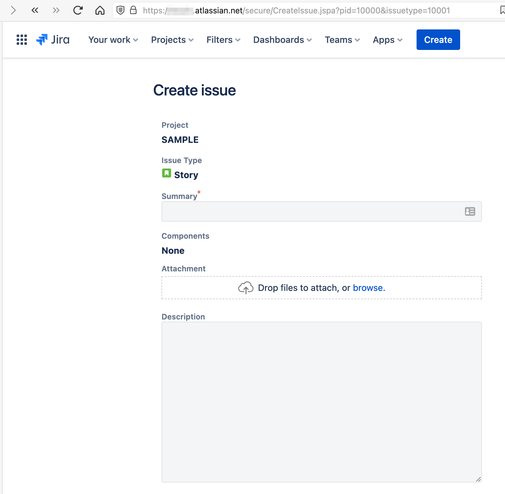
Task: Click the shield tracking protection icon
Action: [x=120, y=10]
